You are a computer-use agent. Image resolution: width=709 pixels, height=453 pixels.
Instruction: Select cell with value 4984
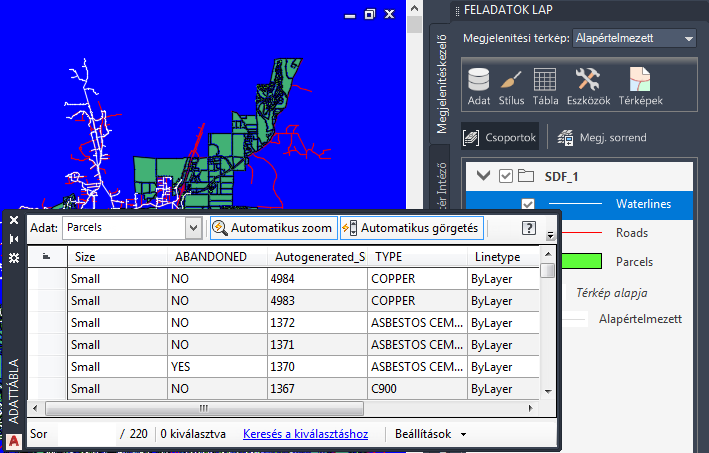point(317,279)
